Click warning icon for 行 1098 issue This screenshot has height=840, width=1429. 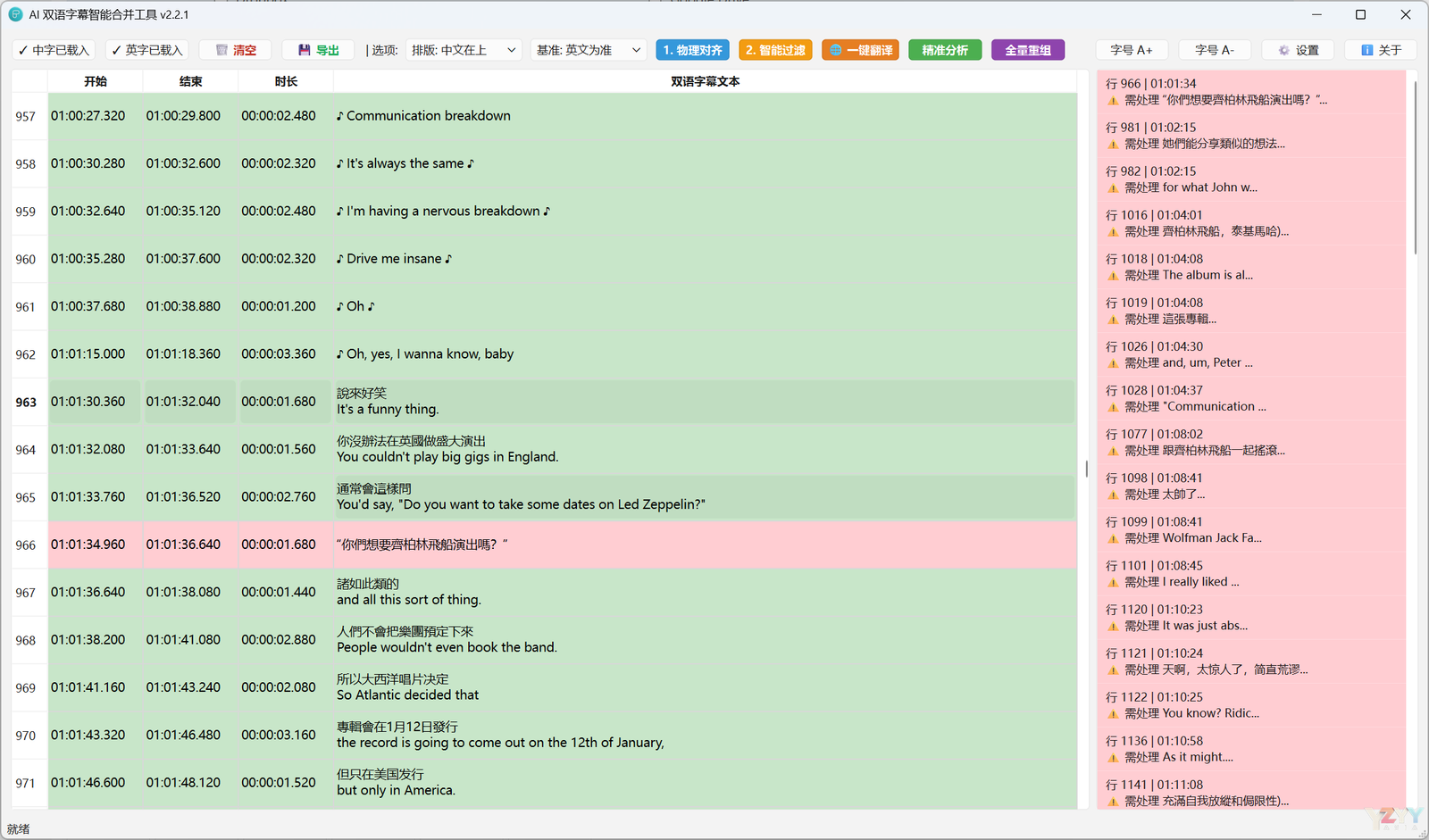pyautogui.click(x=1113, y=495)
